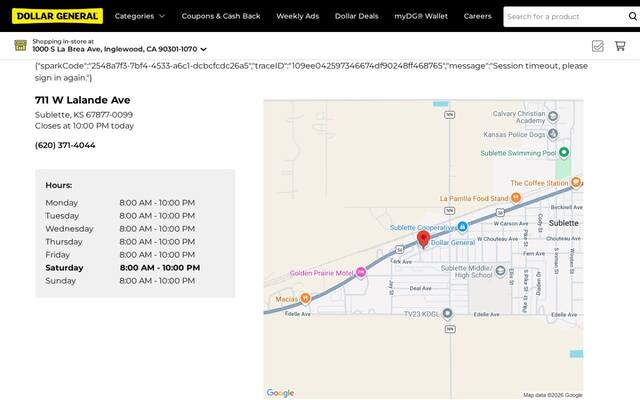
Task: Click Macias restaurant marker icon
Action: [305, 298]
